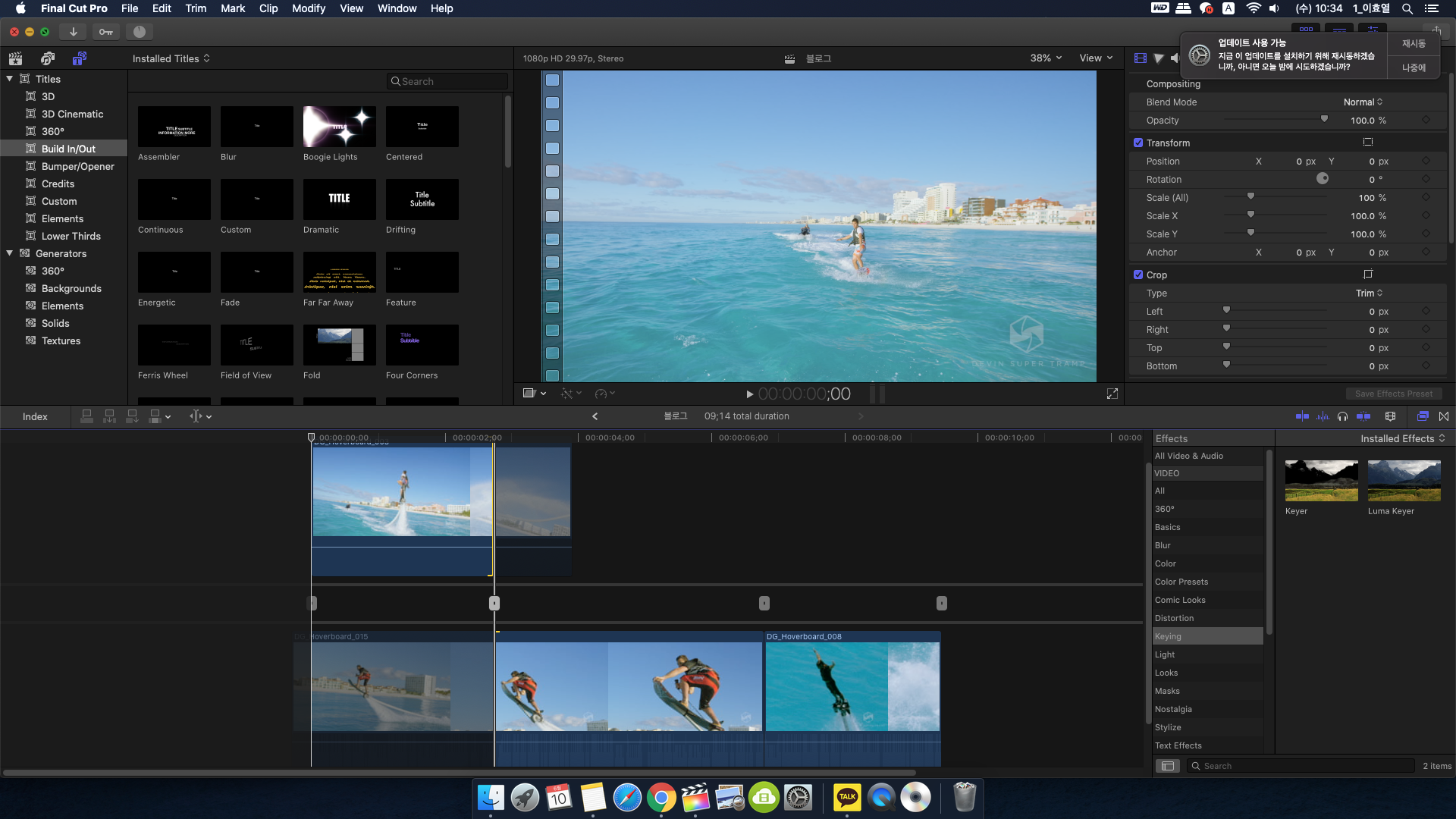Show the Video inspector filmstrip tab
1456x819 pixels.
[x=1140, y=58]
